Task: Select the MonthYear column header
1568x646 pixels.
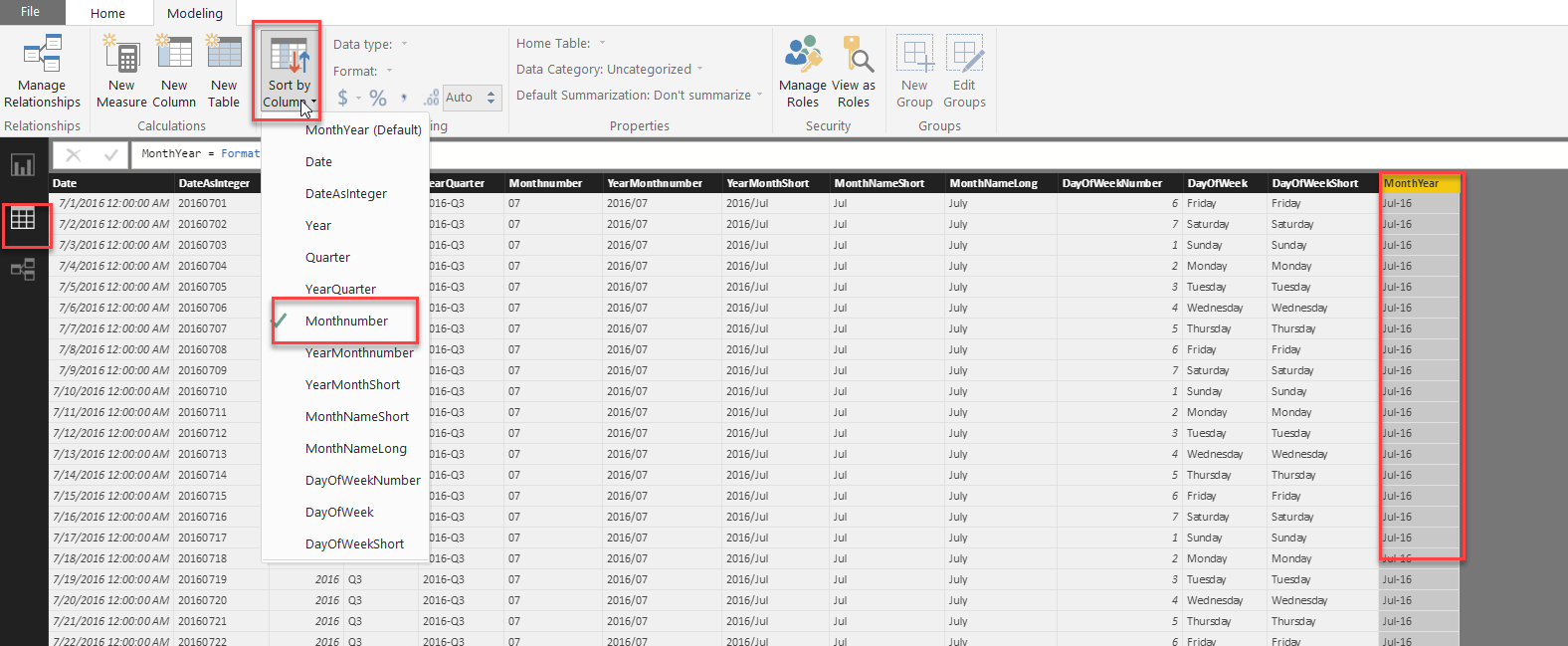Action: 1421,183
